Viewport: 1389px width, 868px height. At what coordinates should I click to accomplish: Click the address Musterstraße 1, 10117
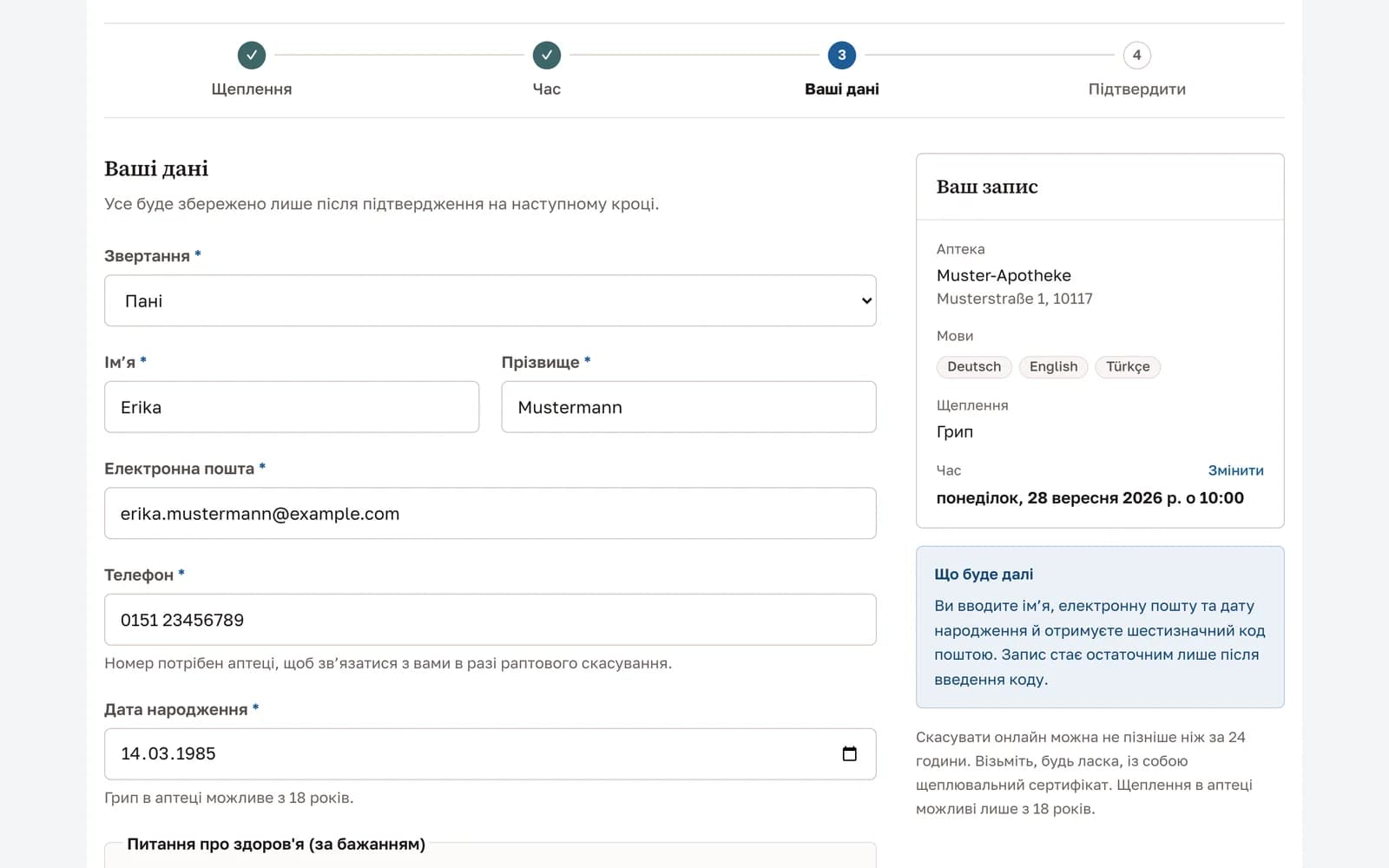coord(1014,299)
